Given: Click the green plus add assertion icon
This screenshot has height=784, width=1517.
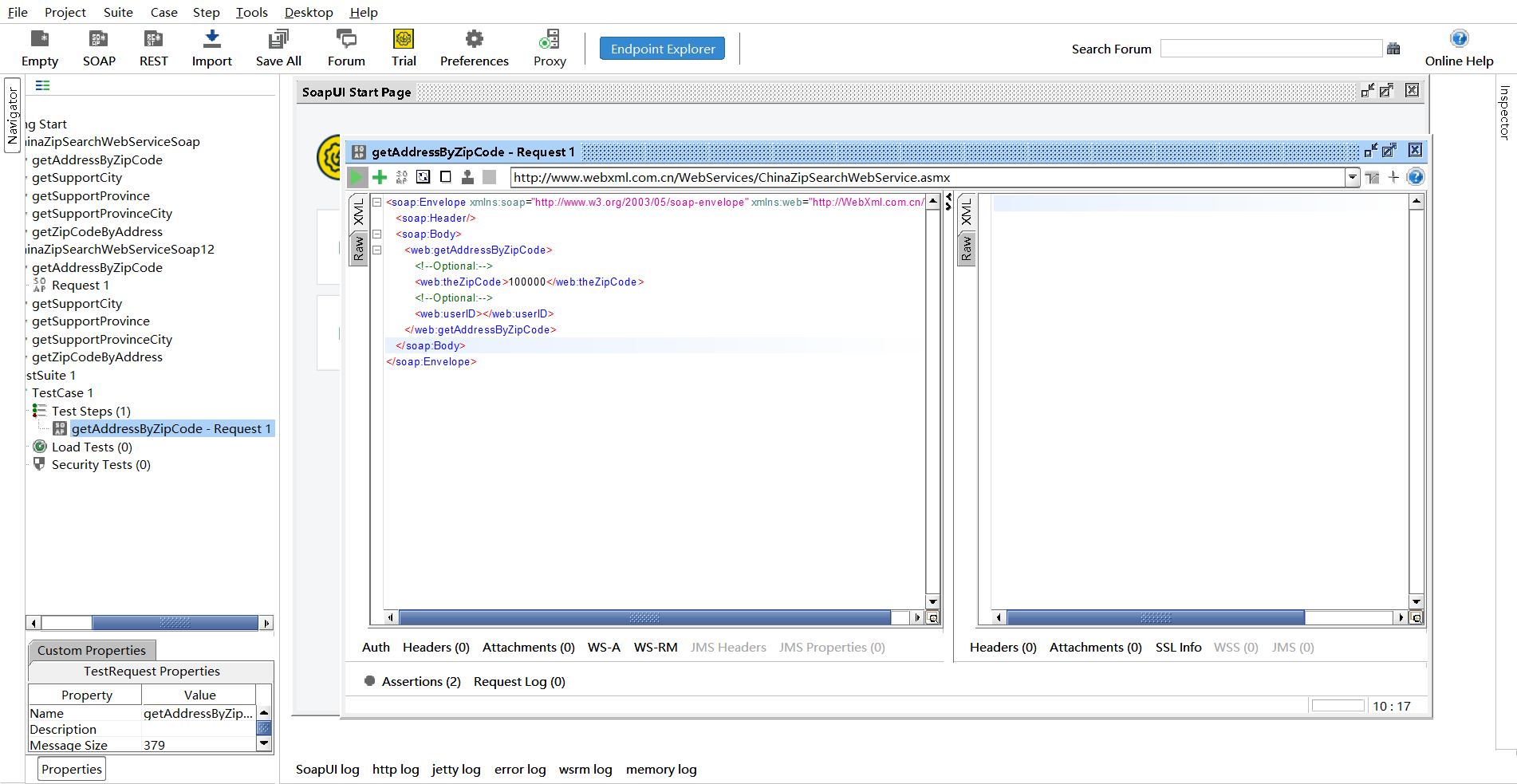Looking at the screenshot, I should pos(380,177).
